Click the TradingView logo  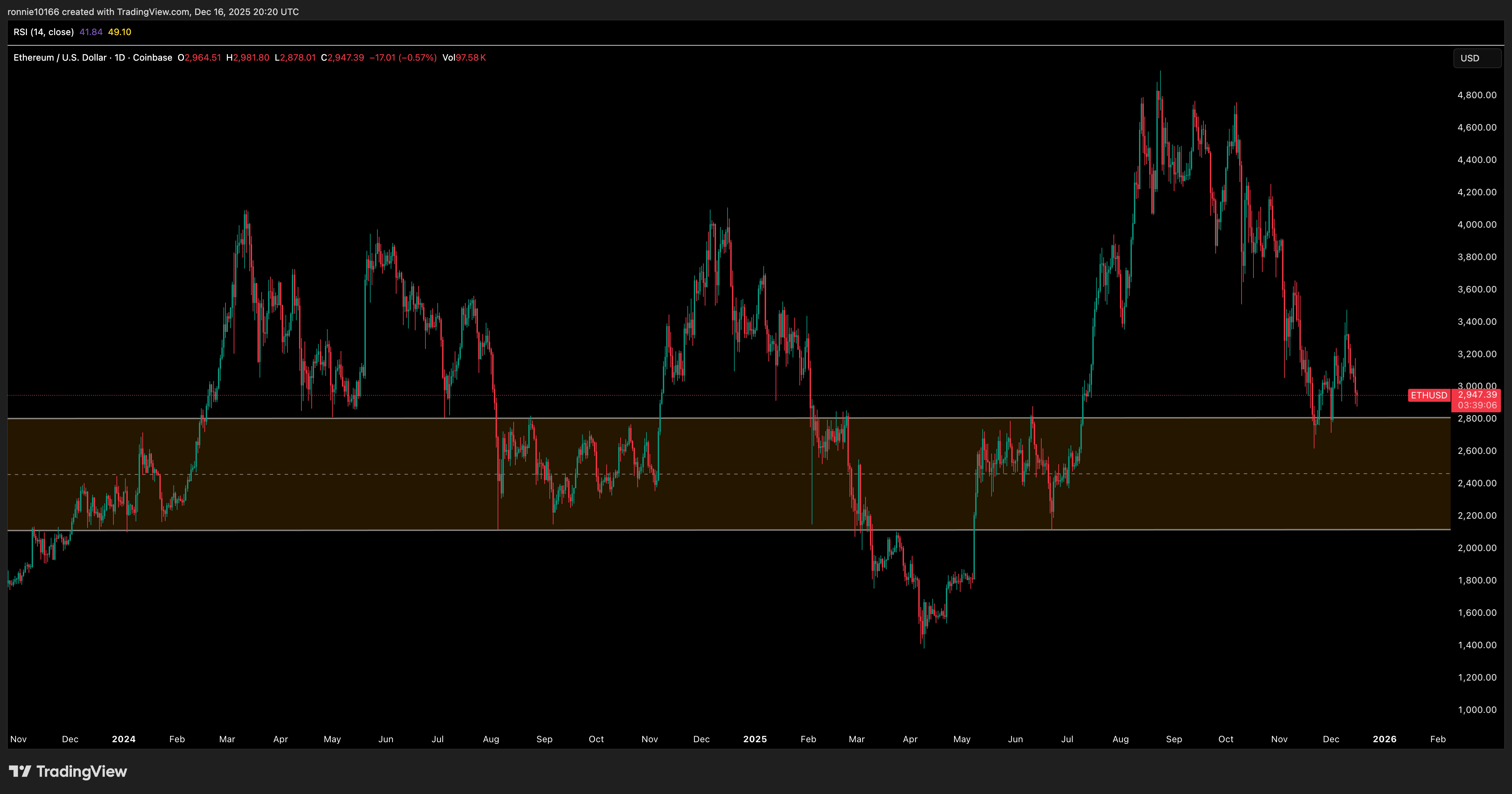(x=68, y=771)
